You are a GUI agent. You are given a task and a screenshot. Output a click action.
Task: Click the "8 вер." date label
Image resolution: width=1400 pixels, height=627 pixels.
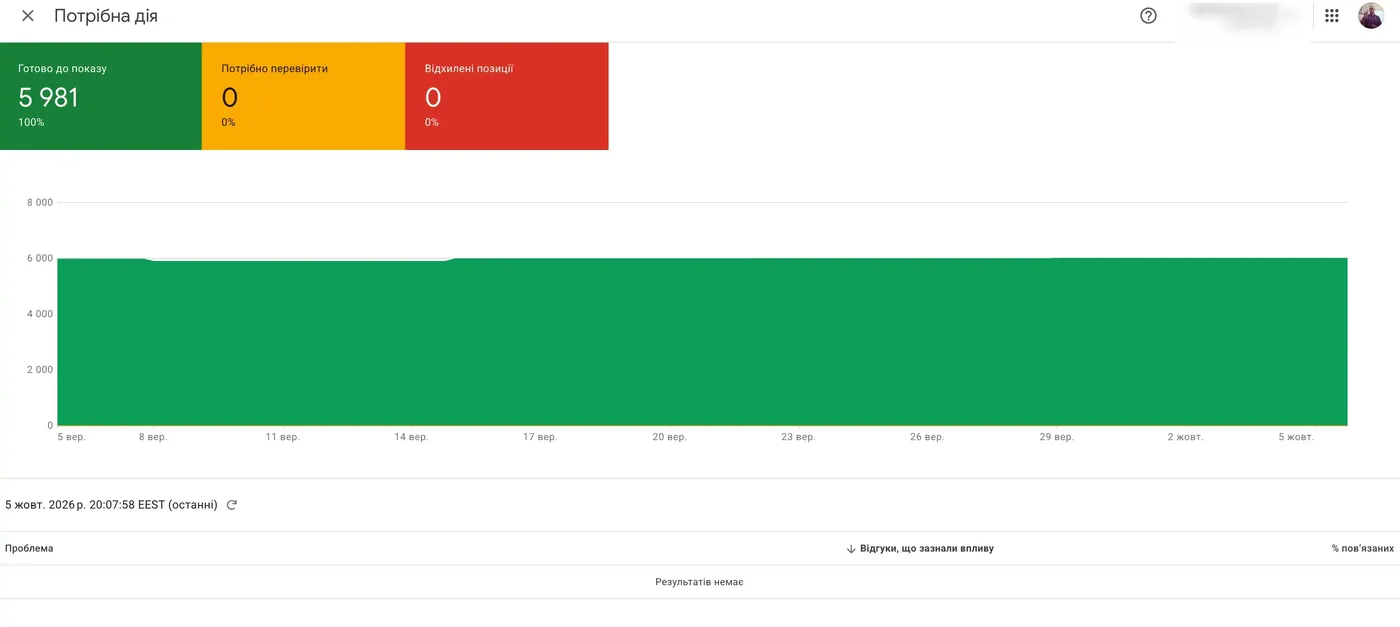point(152,437)
